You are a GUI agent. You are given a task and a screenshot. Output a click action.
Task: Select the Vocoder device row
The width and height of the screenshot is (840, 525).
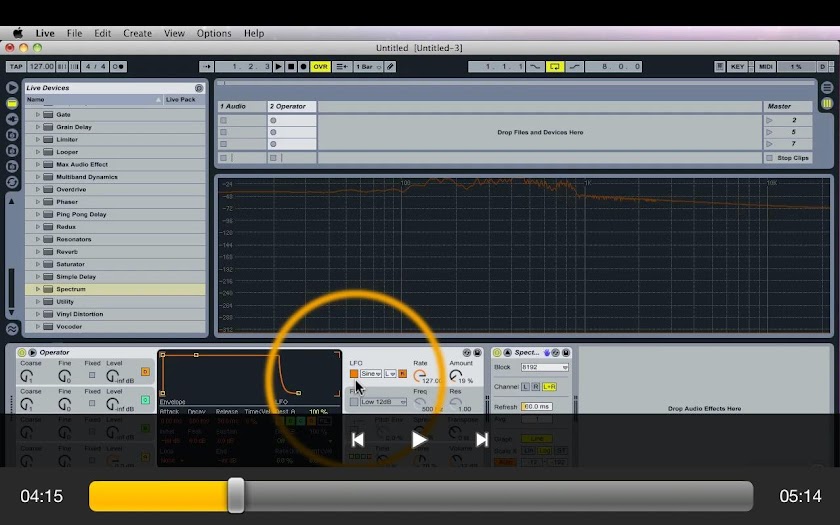(x=115, y=327)
